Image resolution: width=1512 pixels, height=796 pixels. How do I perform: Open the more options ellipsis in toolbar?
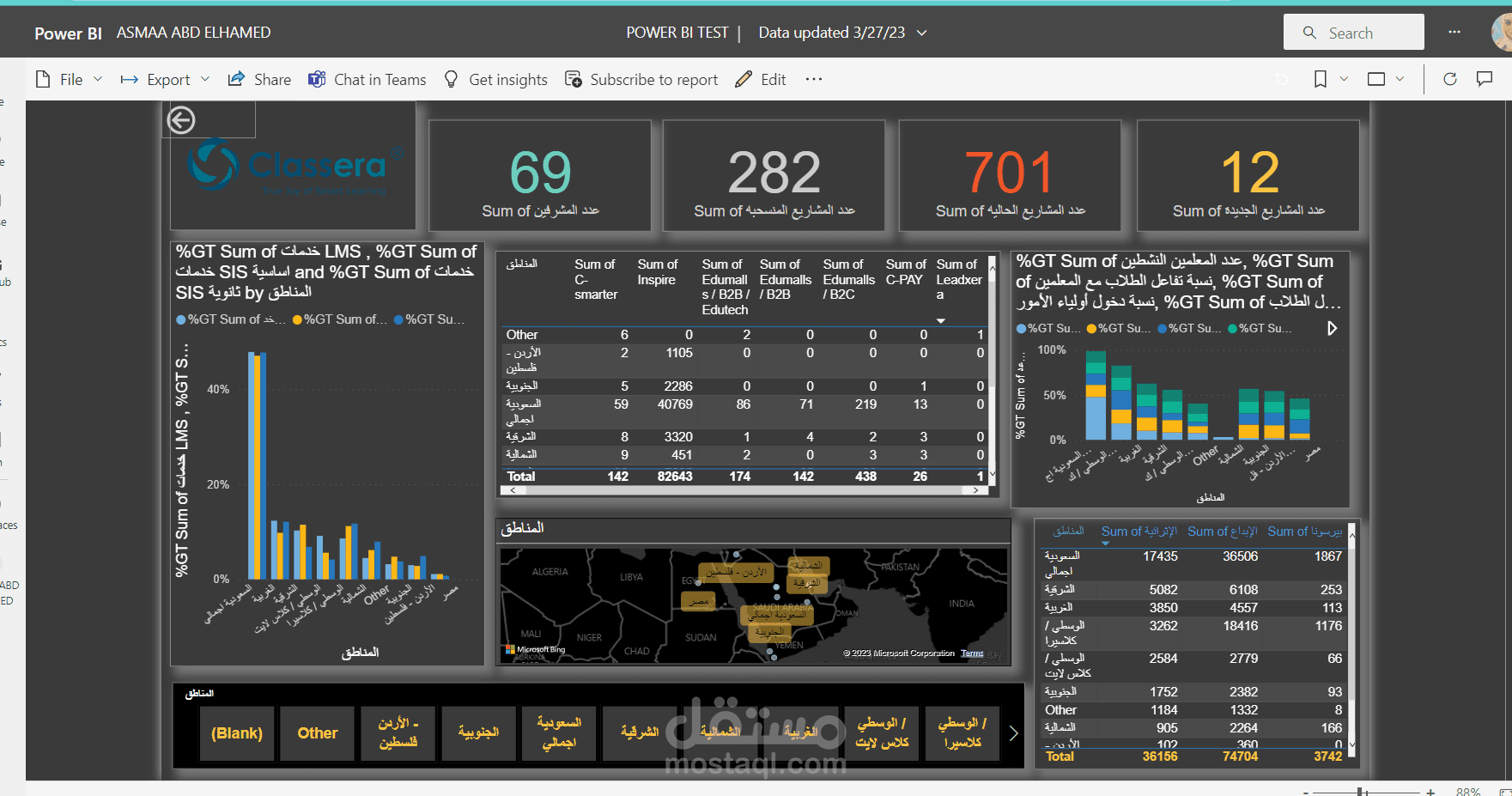click(814, 80)
